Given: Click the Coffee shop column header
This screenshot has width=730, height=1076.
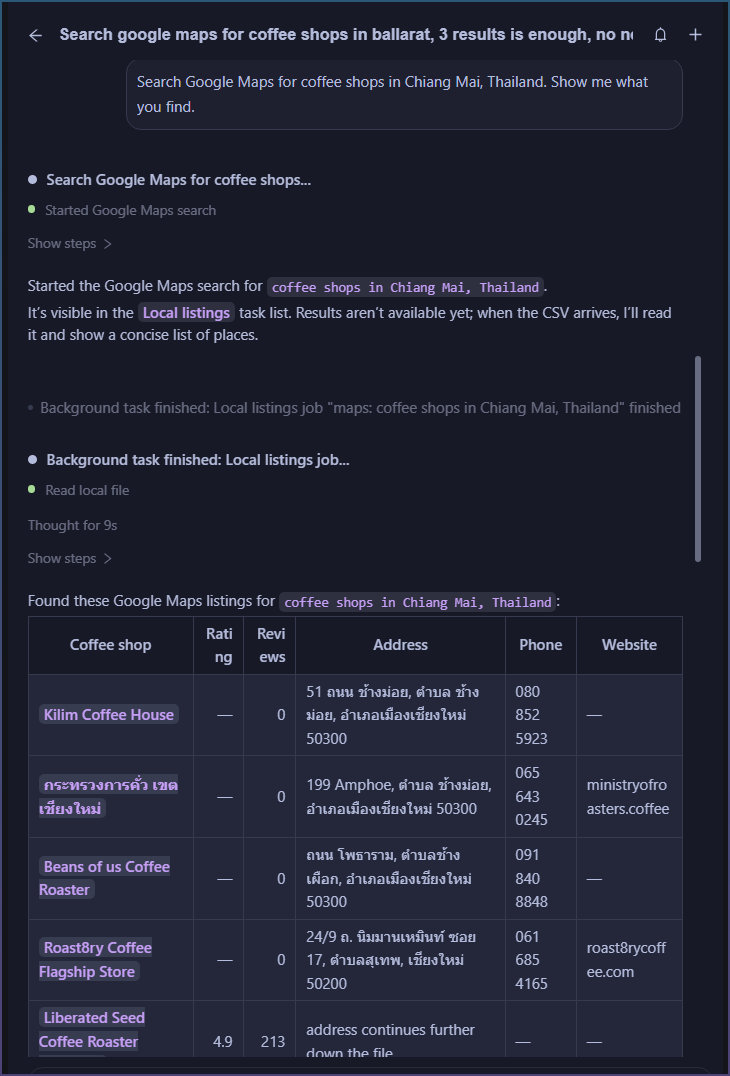Looking at the screenshot, I should tap(110, 645).
